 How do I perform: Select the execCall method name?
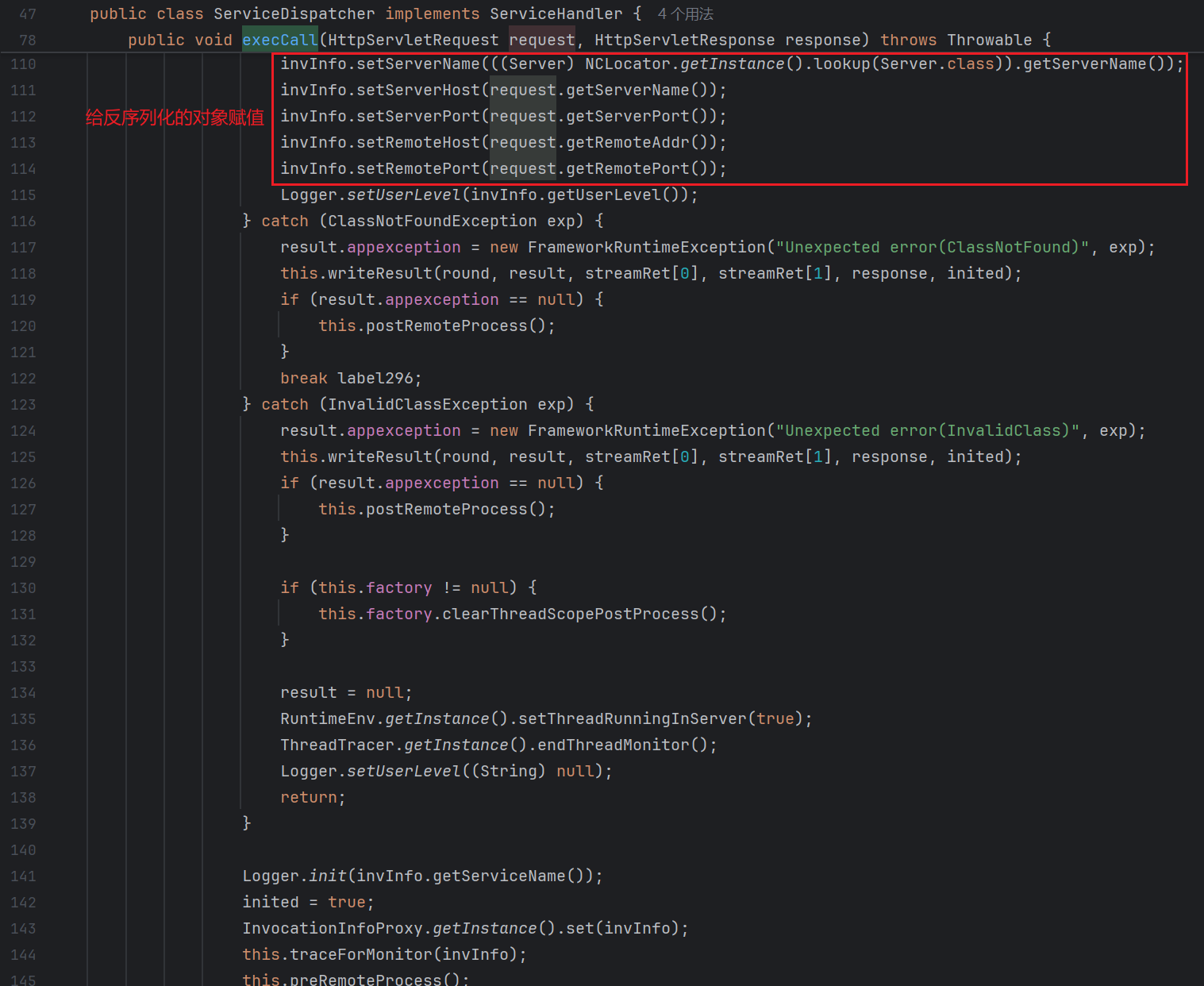(x=279, y=40)
